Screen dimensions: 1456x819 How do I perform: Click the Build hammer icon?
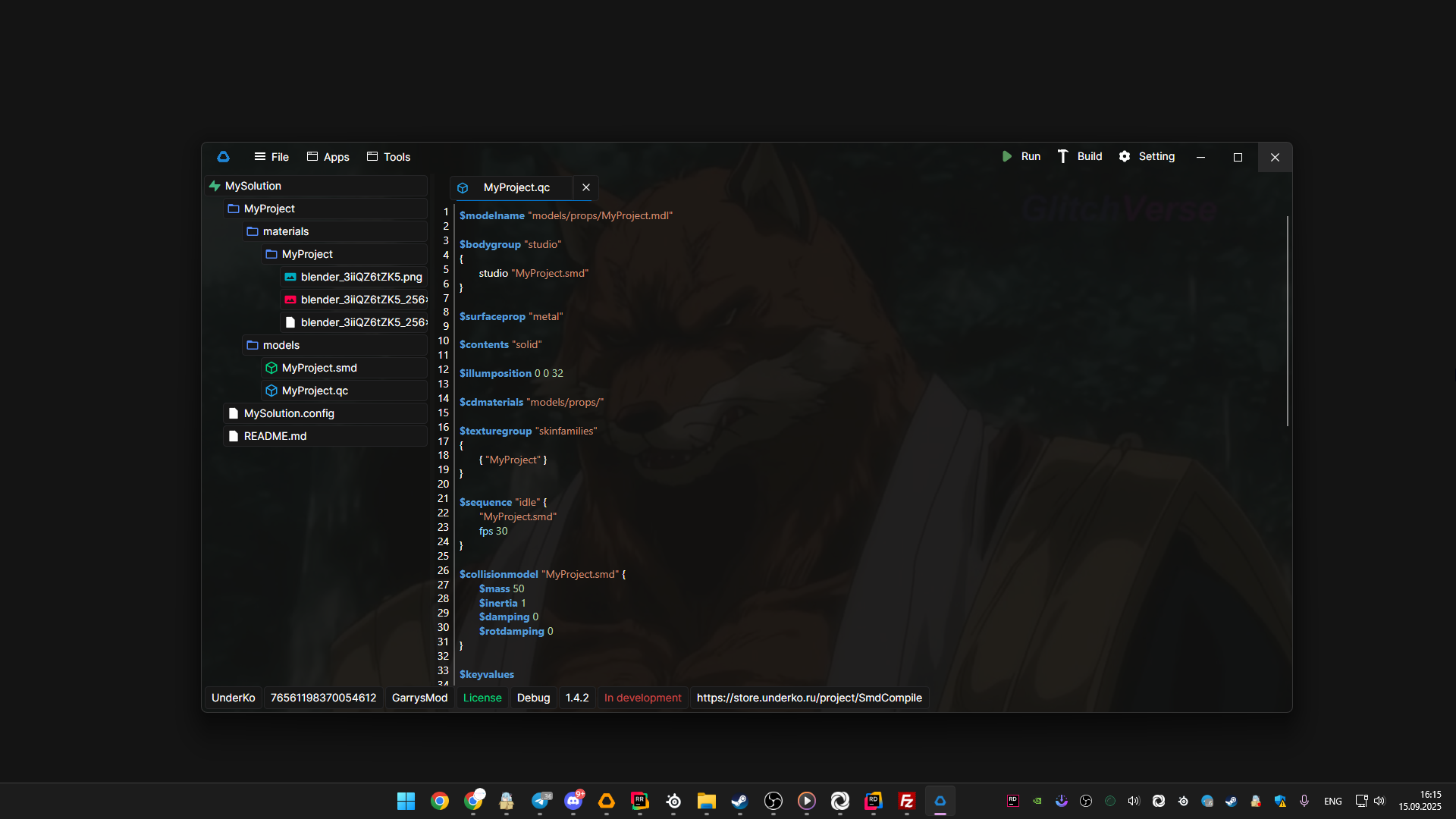(x=1062, y=156)
